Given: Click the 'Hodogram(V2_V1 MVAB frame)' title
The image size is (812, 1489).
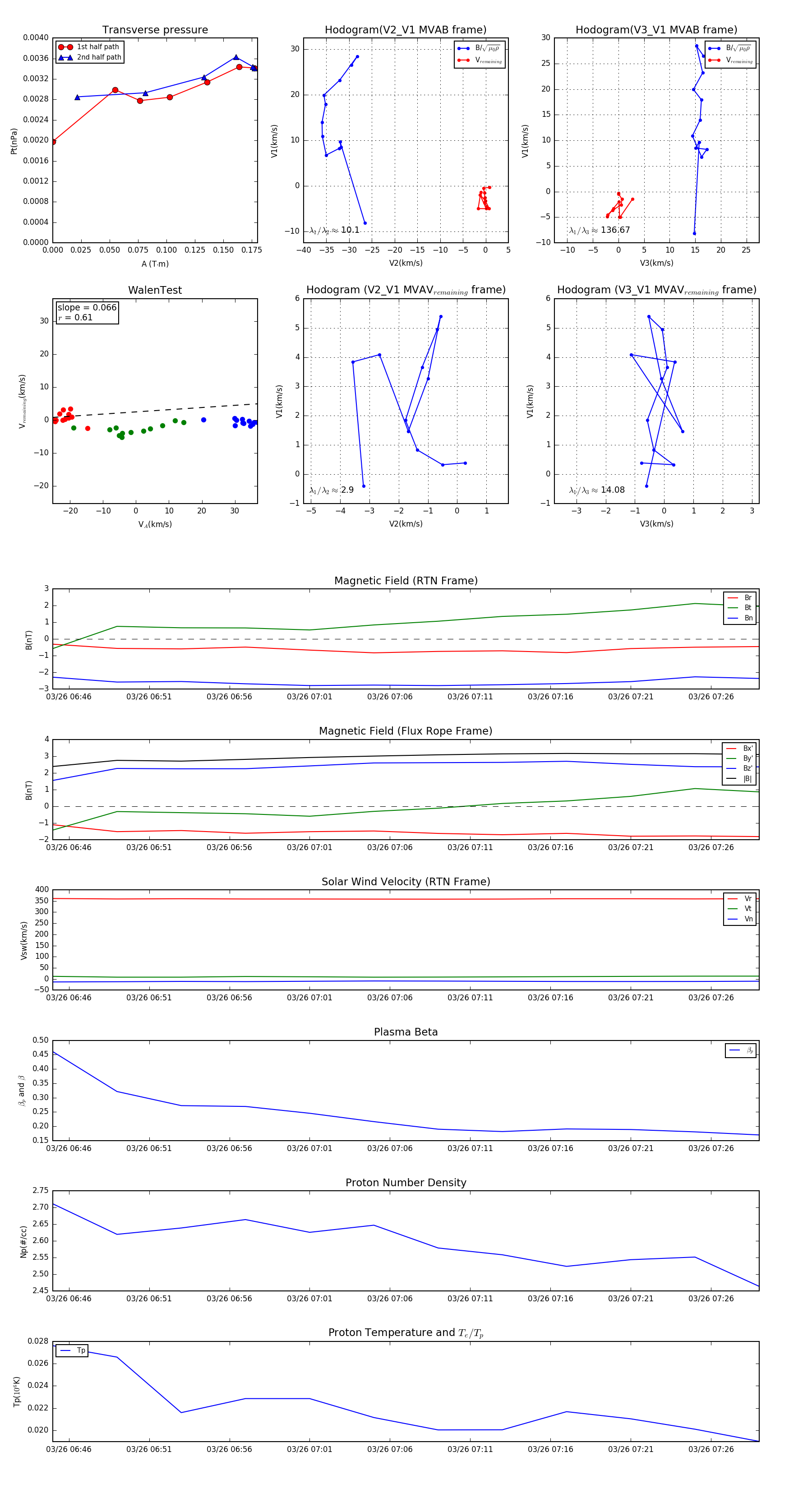Looking at the screenshot, I should tap(406, 30).
